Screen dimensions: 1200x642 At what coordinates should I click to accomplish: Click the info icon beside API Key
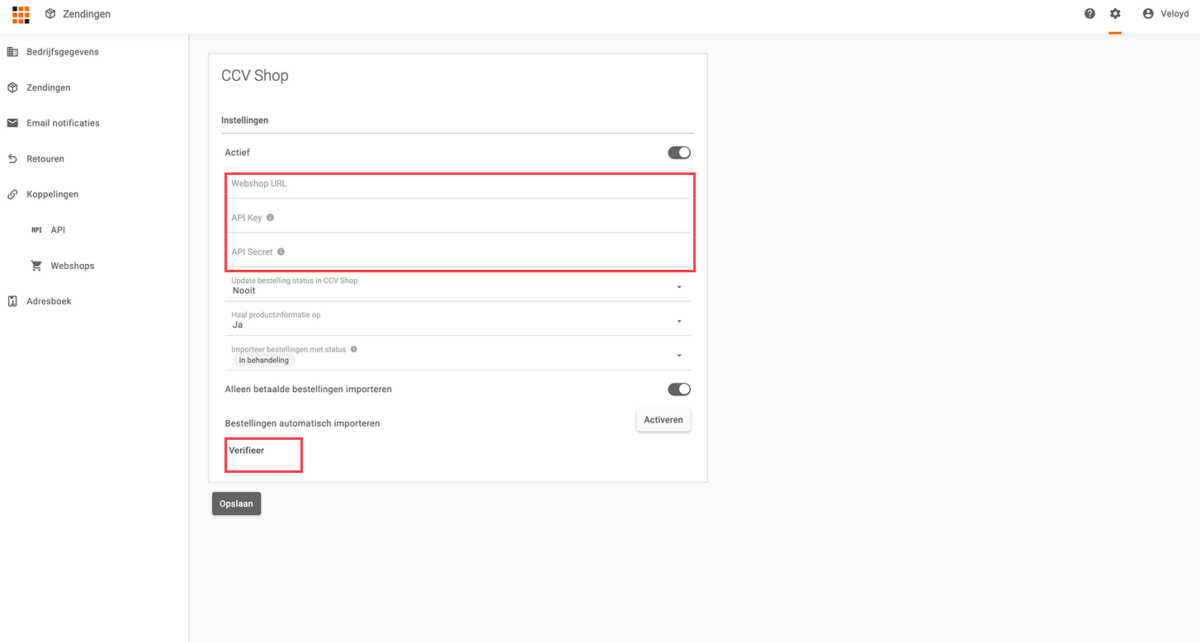[270, 218]
